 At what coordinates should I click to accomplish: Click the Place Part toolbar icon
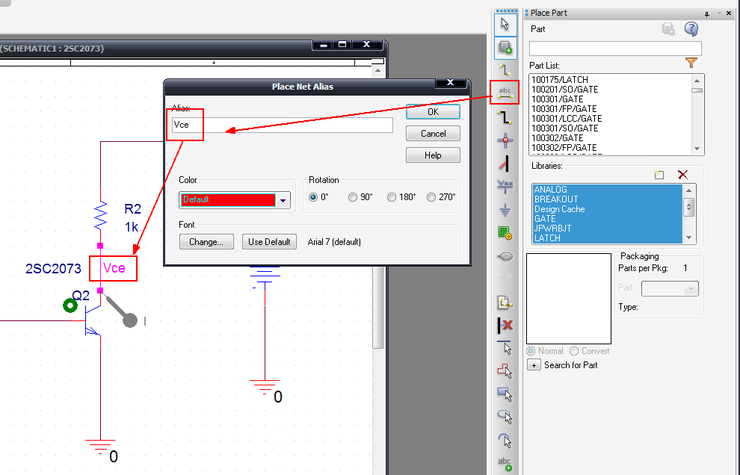click(505, 46)
